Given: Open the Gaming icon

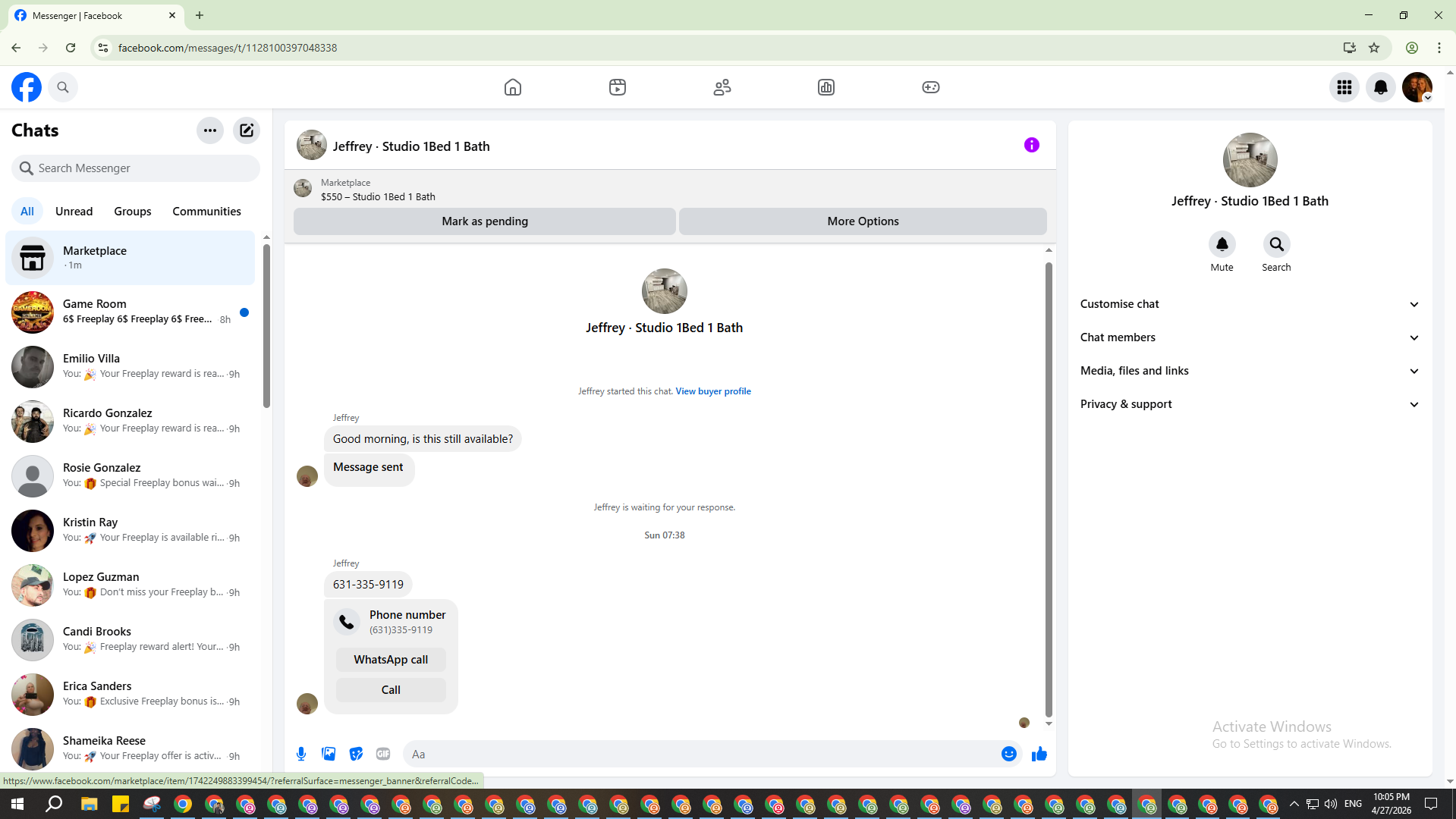Looking at the screenshot, I should [931, 87].
